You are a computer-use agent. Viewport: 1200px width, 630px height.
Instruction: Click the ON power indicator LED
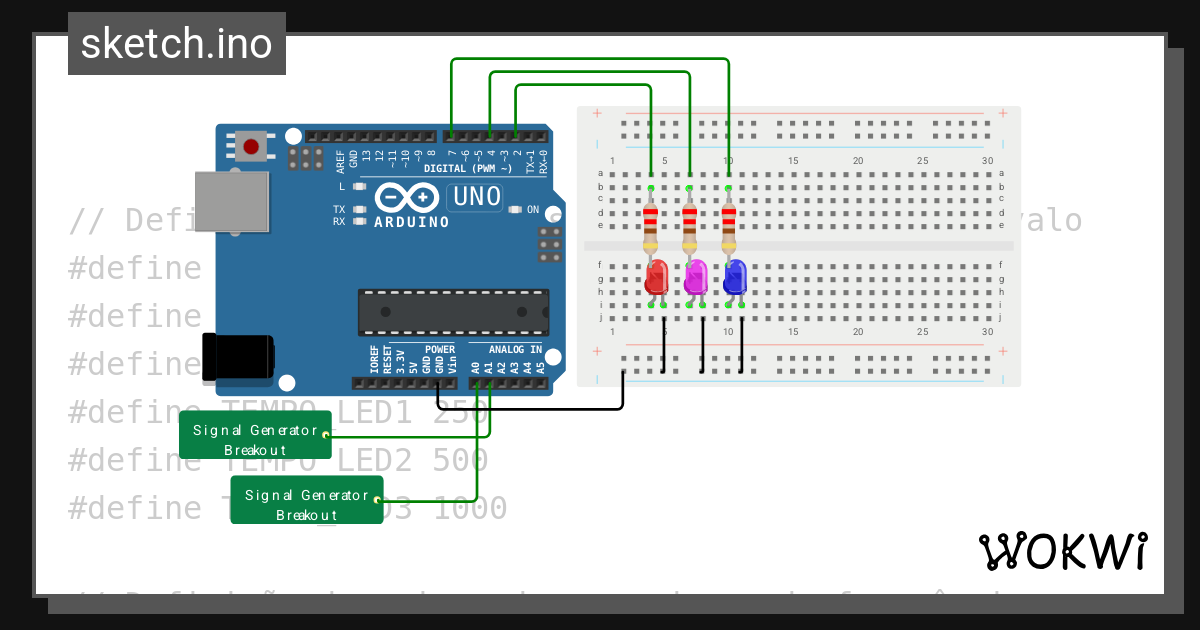pyautogui.click(x=515, y=210)
